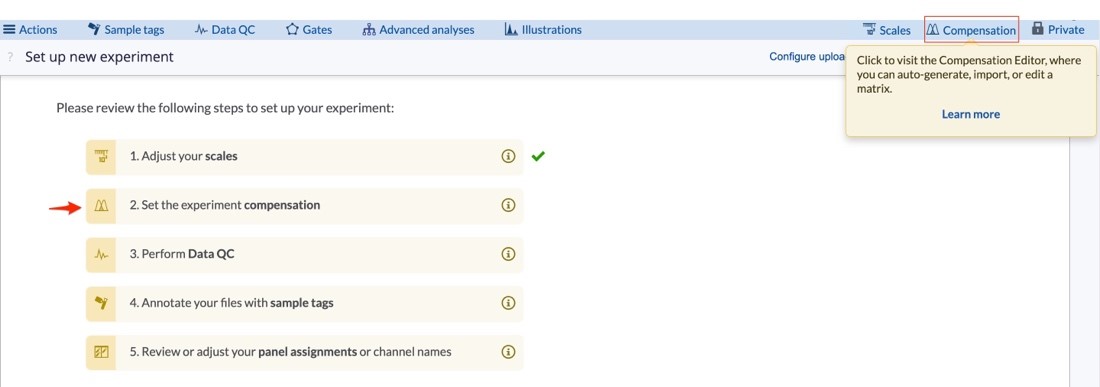Screen dimensions: 1100x387
Task: Open the Scales editor in top bar
Action: pyautogui.click(x=887, y=30)
